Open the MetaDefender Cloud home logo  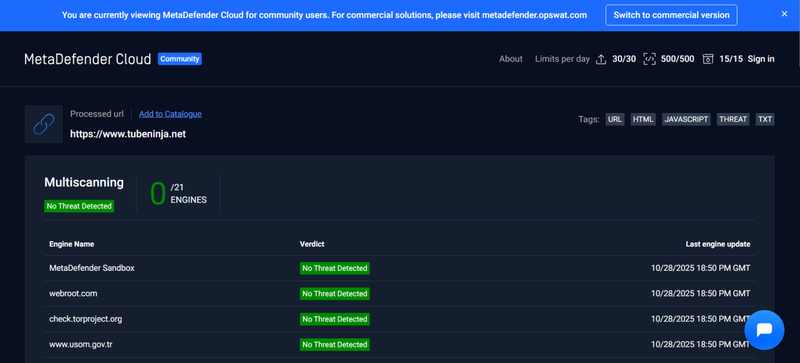[88, 59]
